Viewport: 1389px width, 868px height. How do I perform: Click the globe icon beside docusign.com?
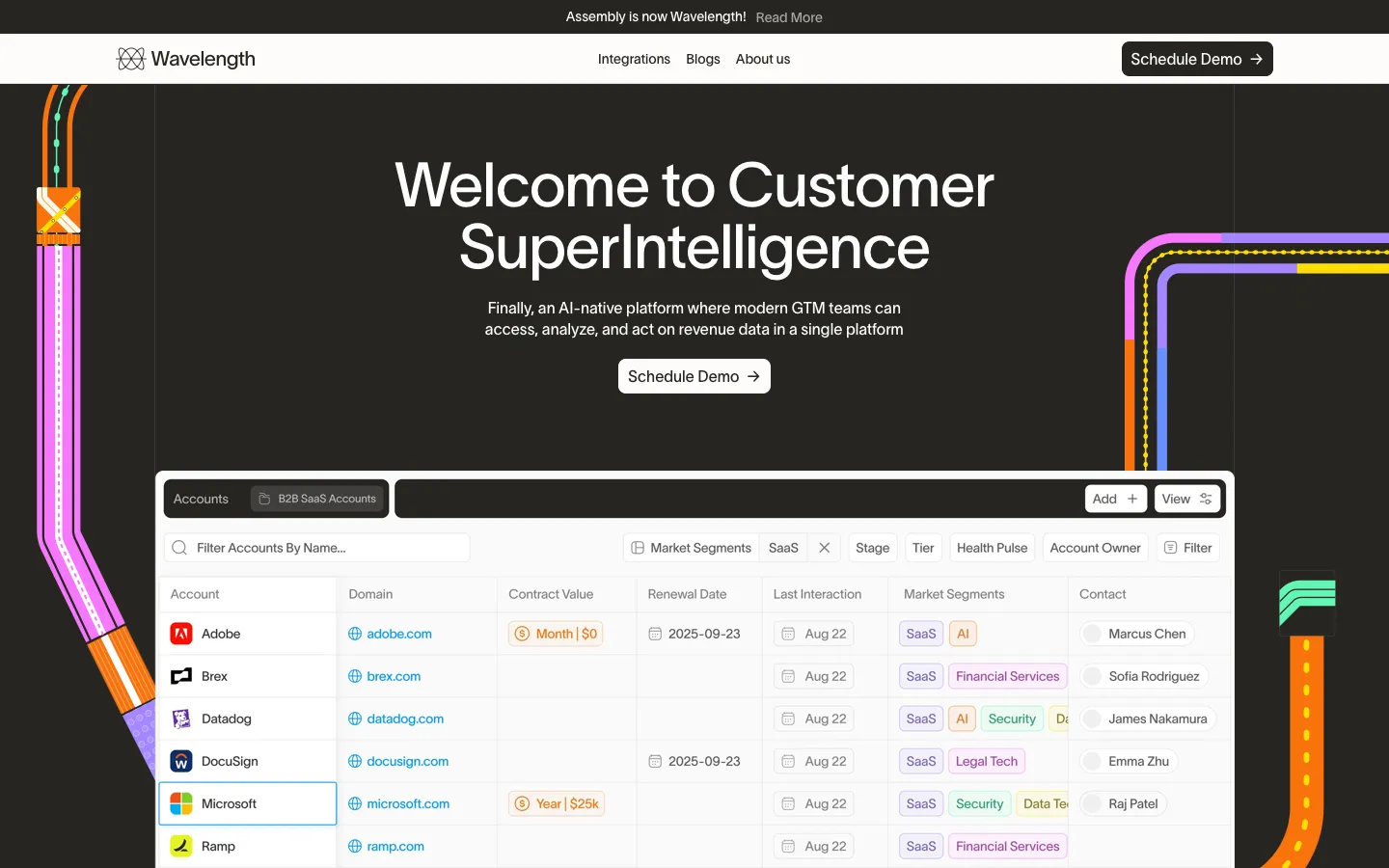[x=355, y=761]
